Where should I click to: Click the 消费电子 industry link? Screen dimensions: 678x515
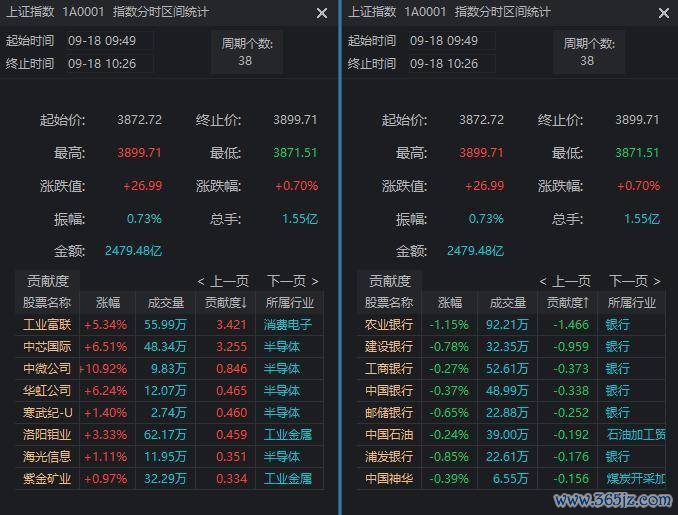click(287, 324)
